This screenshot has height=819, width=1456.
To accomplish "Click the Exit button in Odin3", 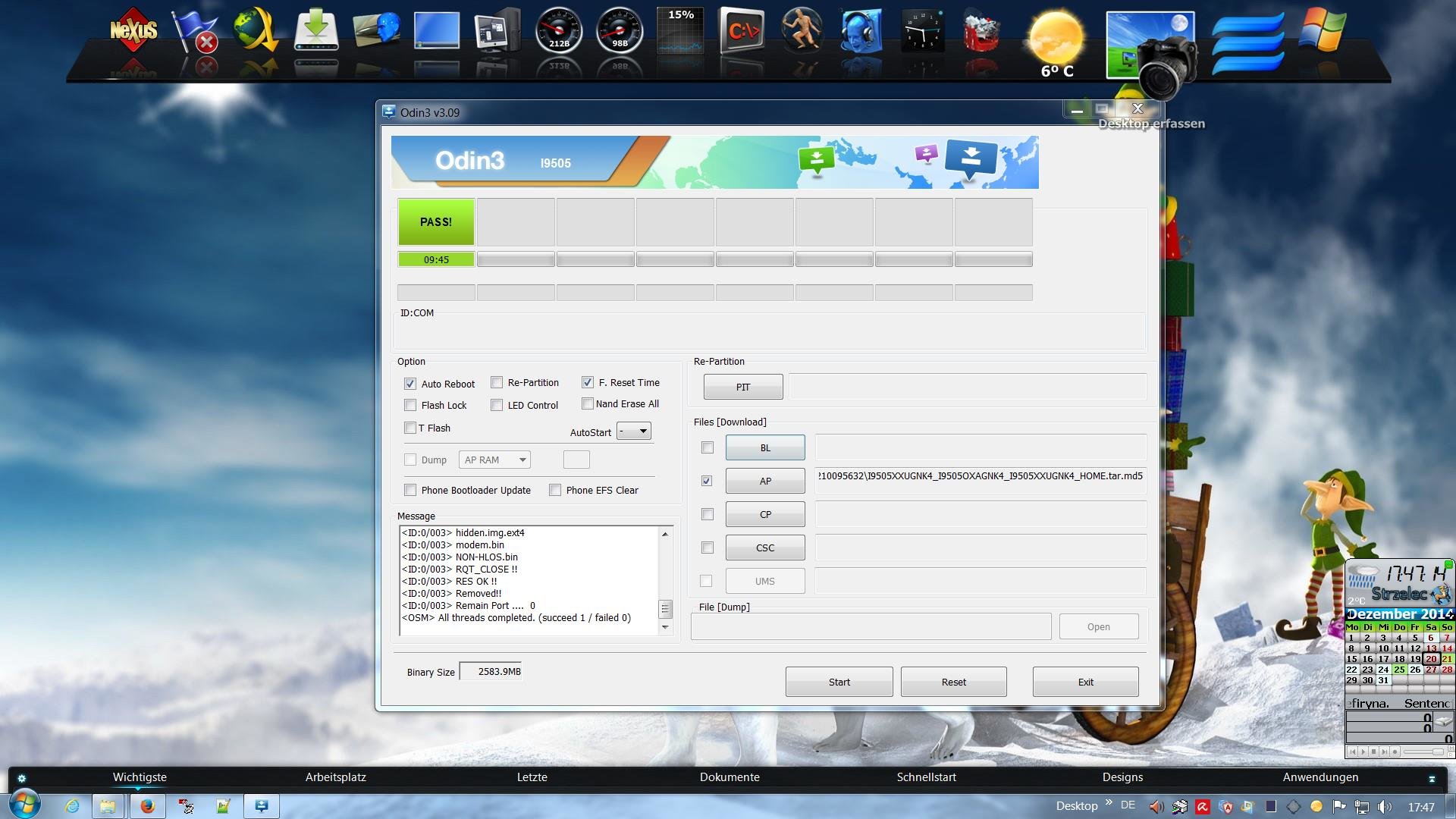I will (x=1086, y=682).
